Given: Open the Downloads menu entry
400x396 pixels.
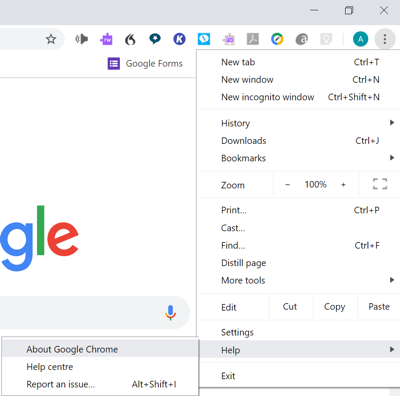Looking at the screenshot, I should pyautogui.click(x=299, y=141).
